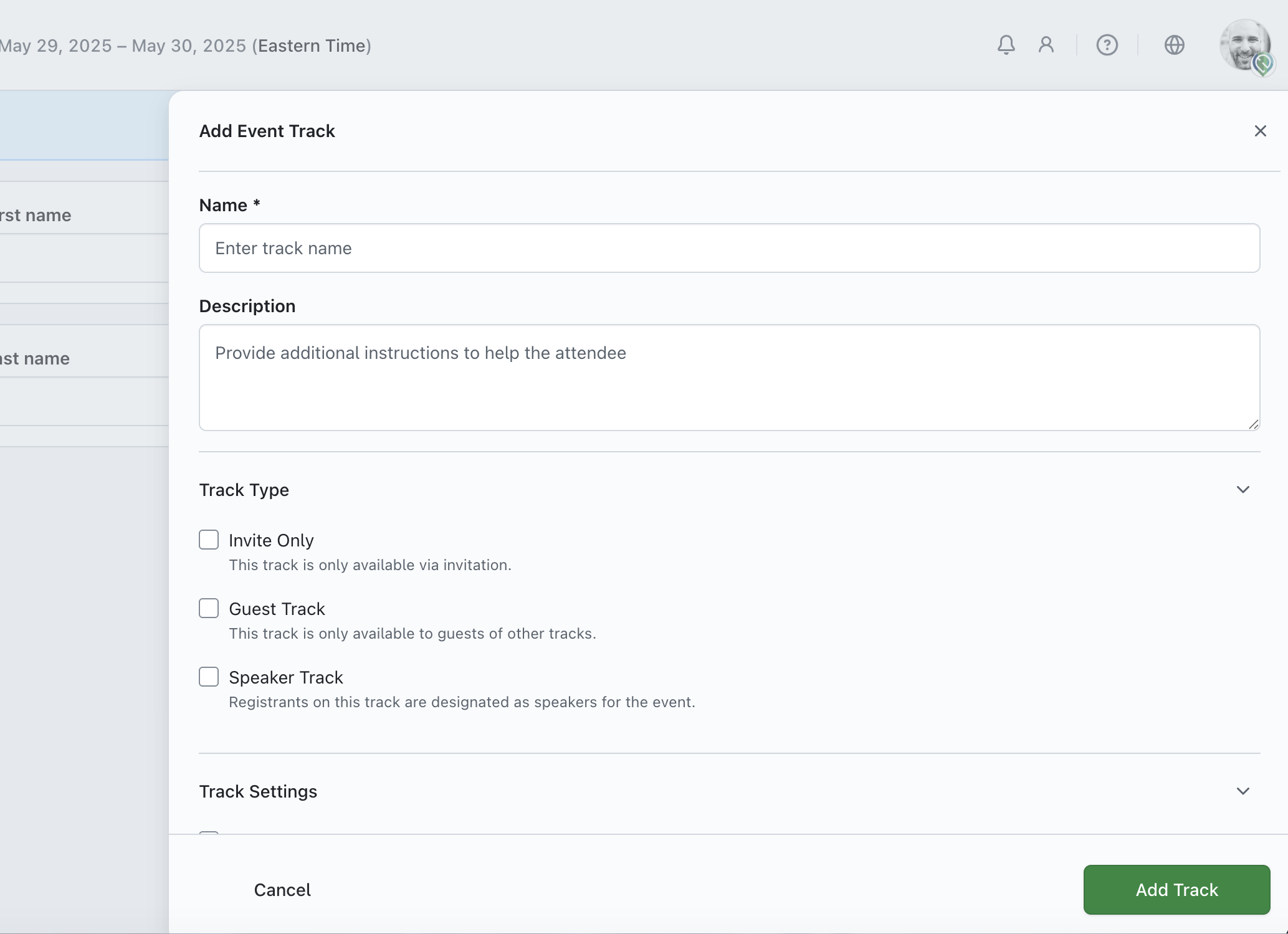The height and width of the screenshot is (934, 1288).
Task: Open the help question mark icon
Action: (1107, 45)
